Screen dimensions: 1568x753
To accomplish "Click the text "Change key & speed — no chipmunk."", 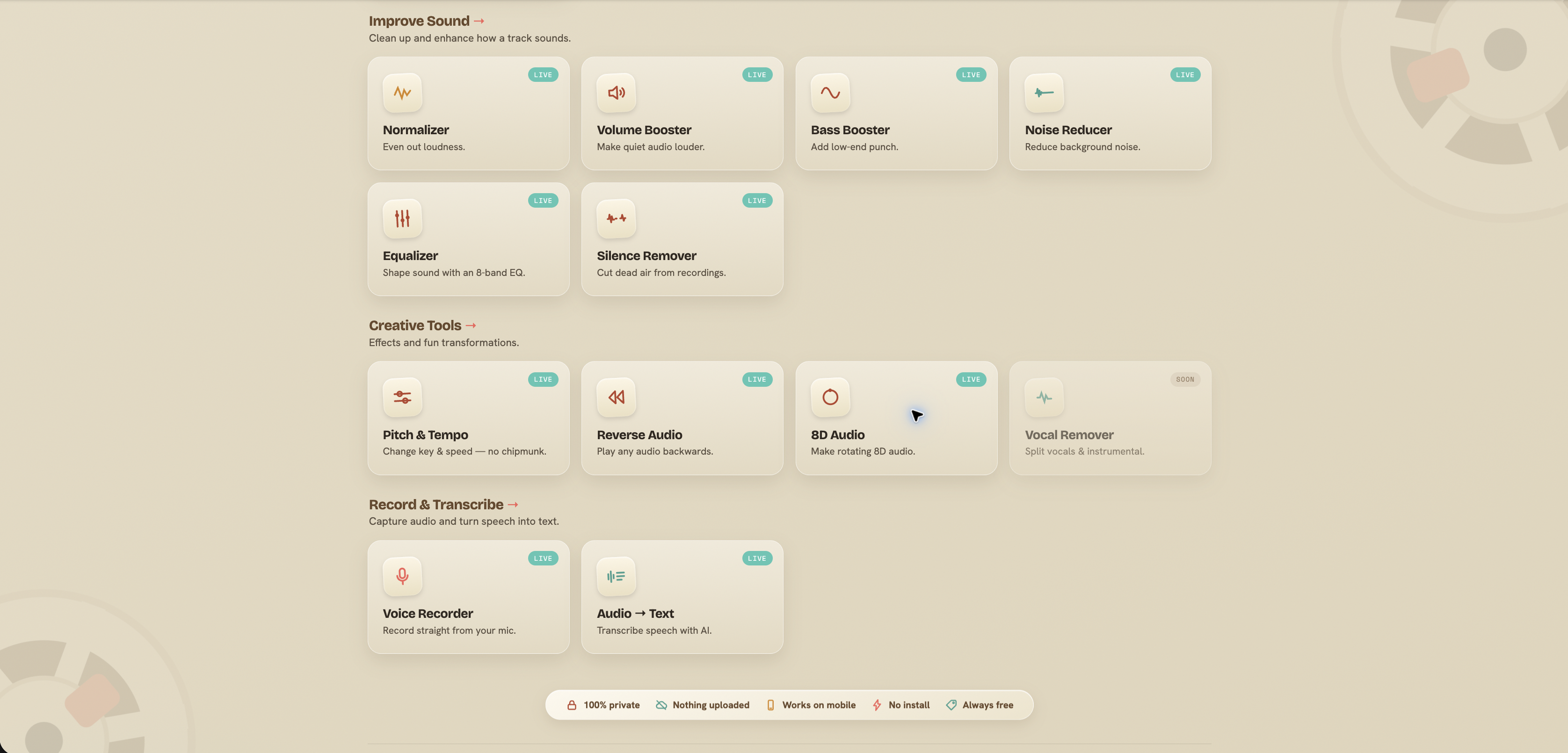I will [465, 452].
